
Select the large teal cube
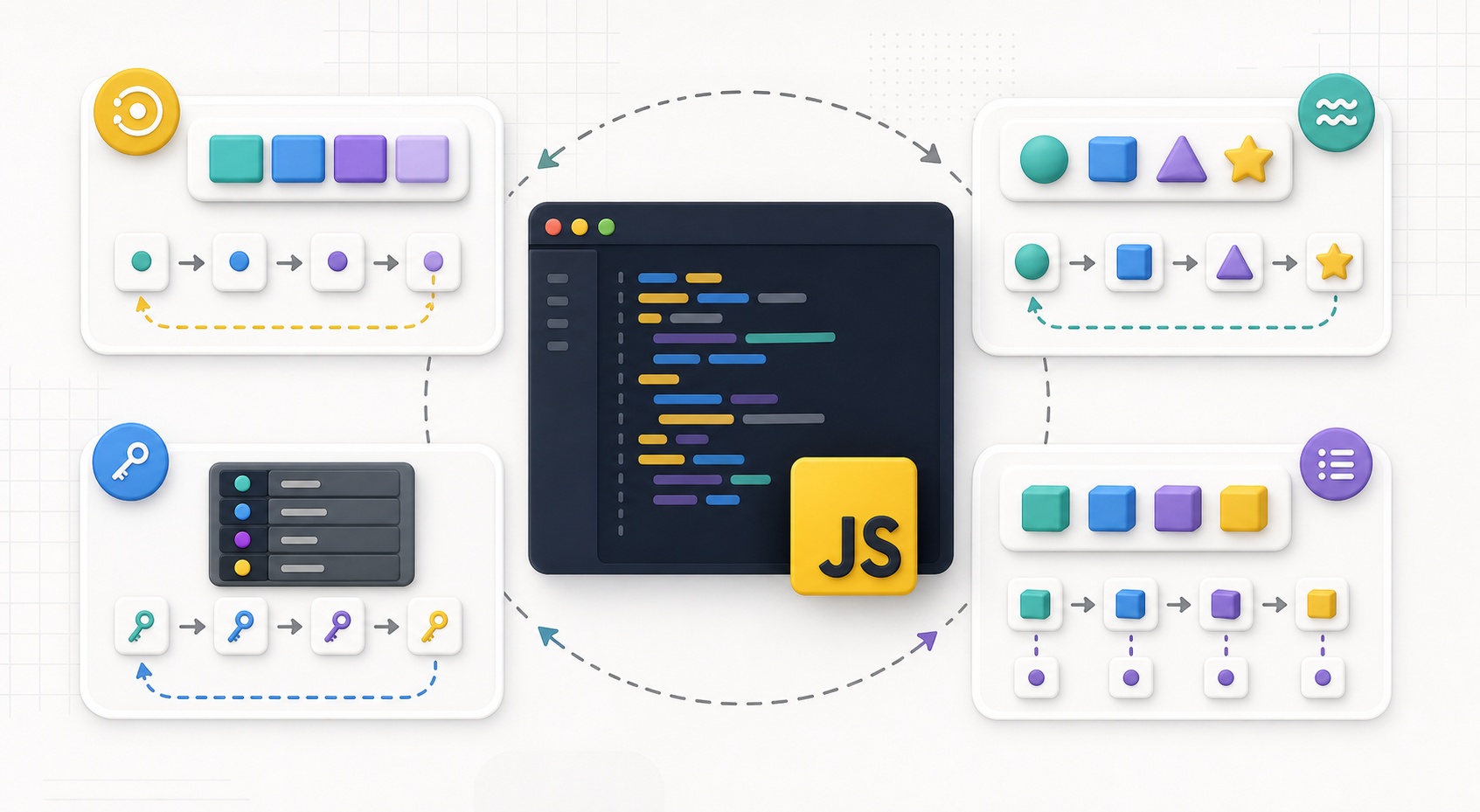1046,508
